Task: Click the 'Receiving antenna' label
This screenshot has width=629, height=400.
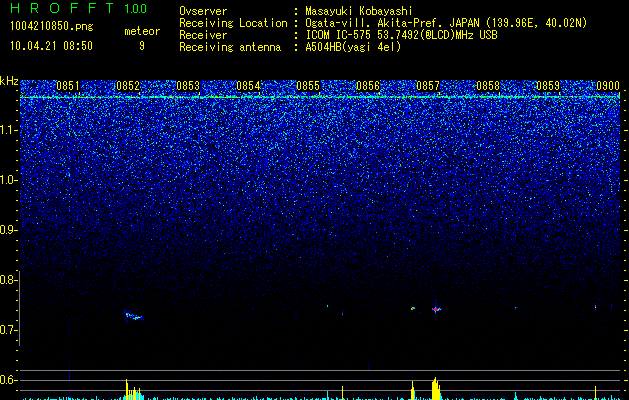Action: pyautogui.click(x=230, y=47)
